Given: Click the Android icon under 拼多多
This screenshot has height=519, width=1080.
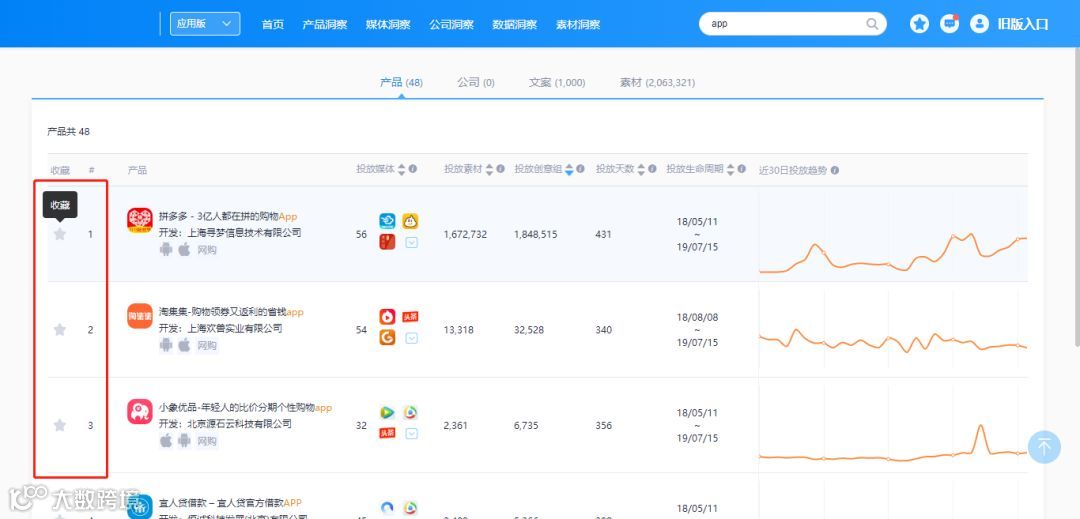Looking at the screenshot, I should [165, 249].
